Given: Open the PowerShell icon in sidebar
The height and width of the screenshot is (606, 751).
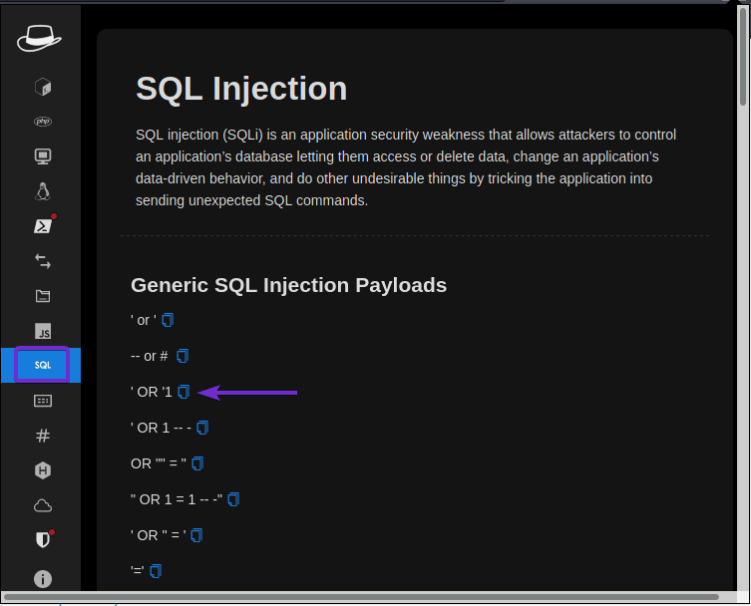Looking at the screenshot, I should point(42,226).
